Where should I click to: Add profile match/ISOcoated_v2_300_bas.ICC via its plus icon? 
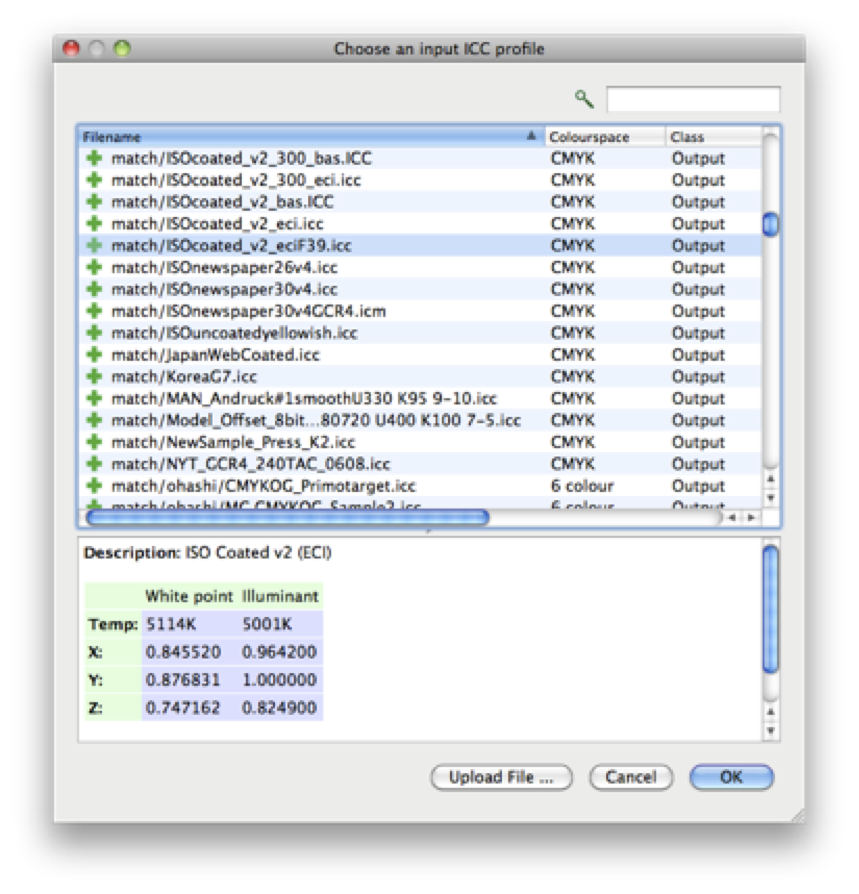(x=93, y=156)
